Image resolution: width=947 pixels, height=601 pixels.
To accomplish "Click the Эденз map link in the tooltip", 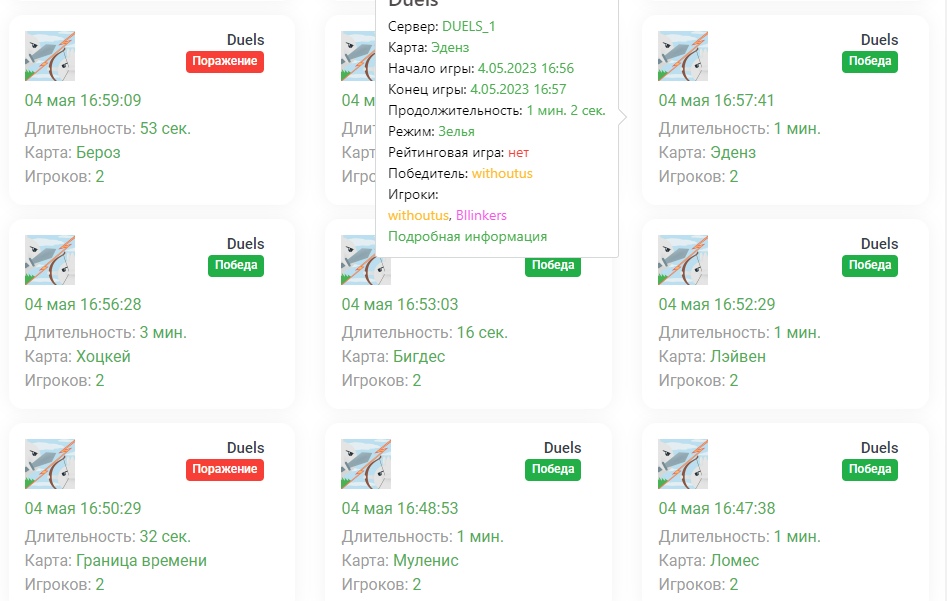I will click(x=451, y=47).
